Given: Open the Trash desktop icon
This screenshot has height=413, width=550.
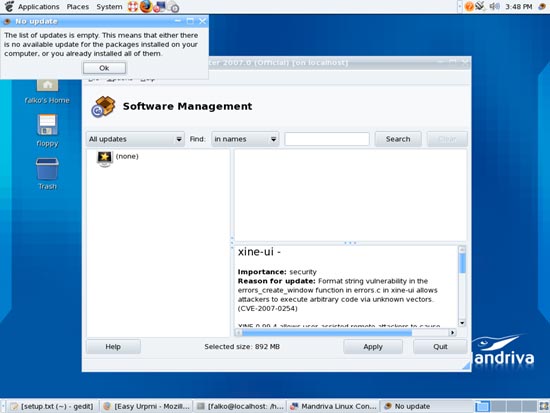Looking at the screenshot, I should [x=47, y=174].
